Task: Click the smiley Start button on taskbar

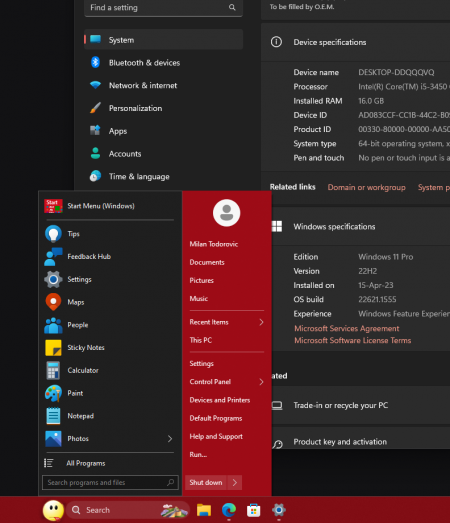Action: click(x=53, y=510)
